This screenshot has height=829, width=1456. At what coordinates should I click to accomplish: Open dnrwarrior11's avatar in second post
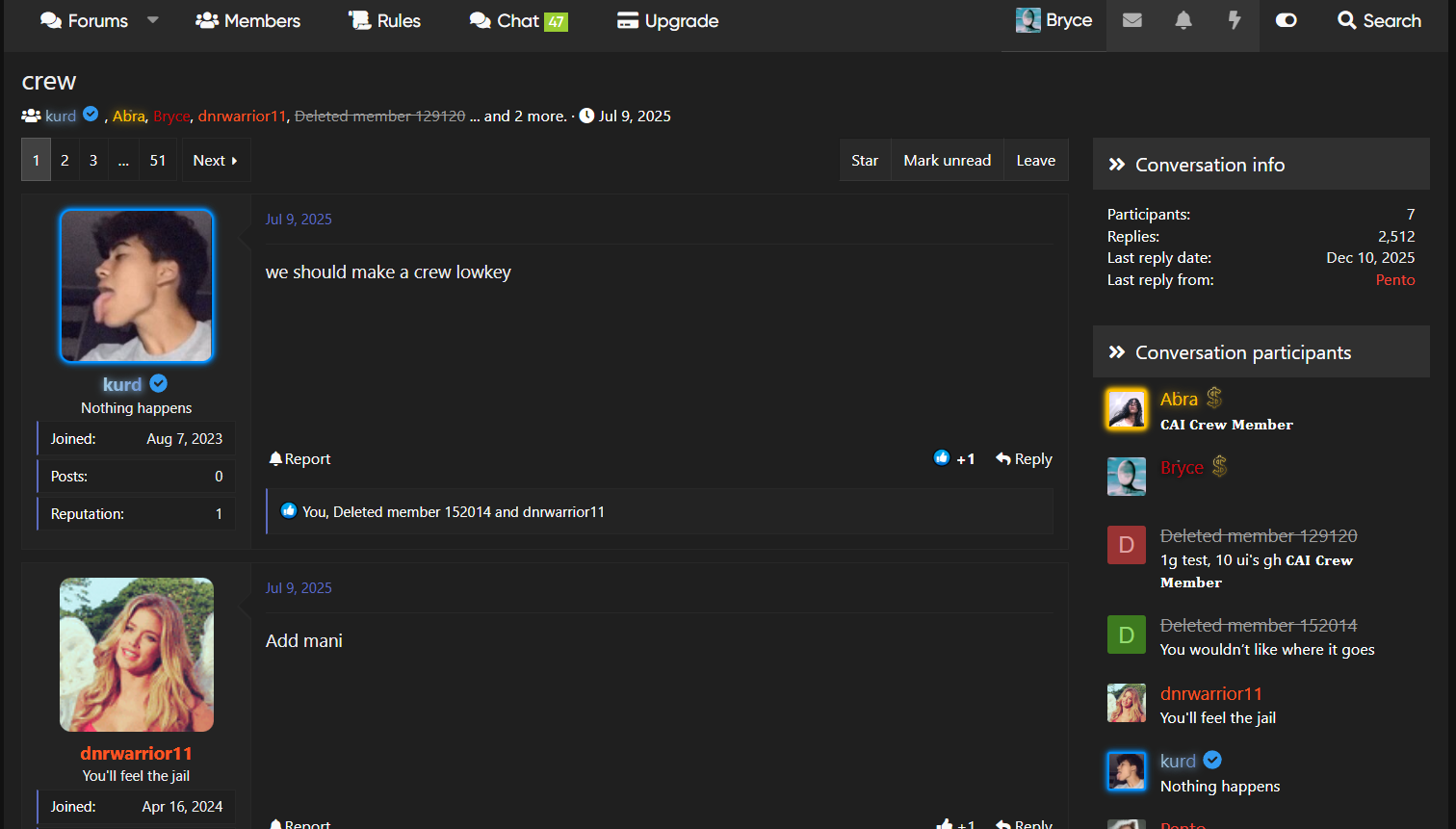[x=137, y=655]
